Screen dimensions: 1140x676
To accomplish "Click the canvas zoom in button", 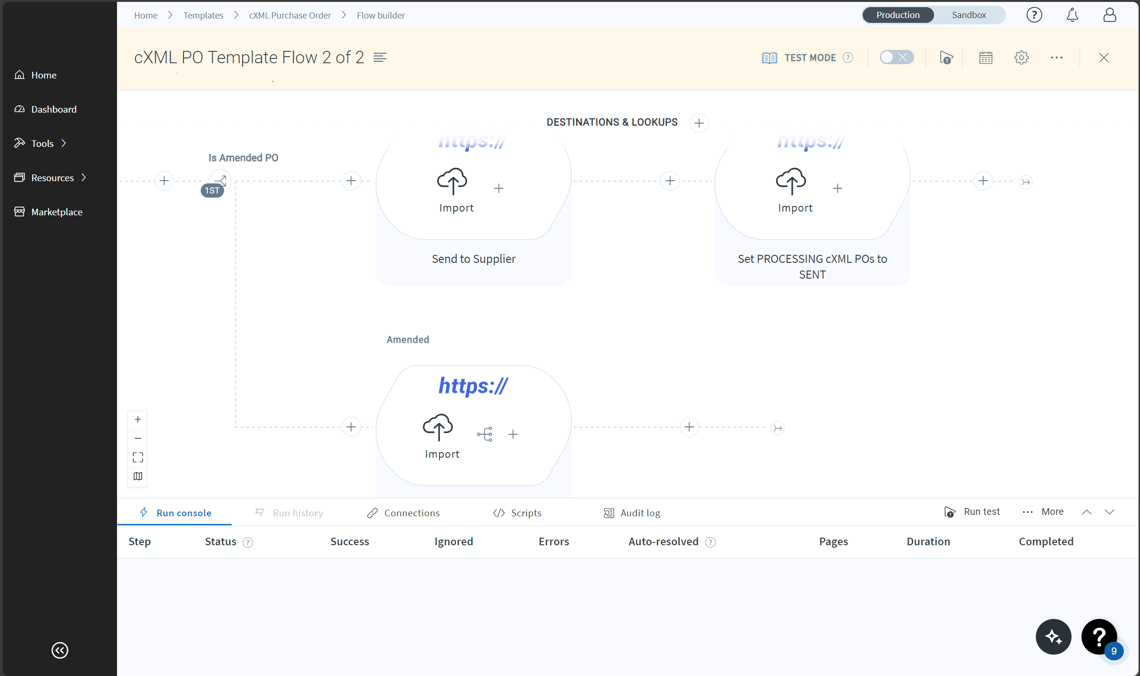I will 138,420.
